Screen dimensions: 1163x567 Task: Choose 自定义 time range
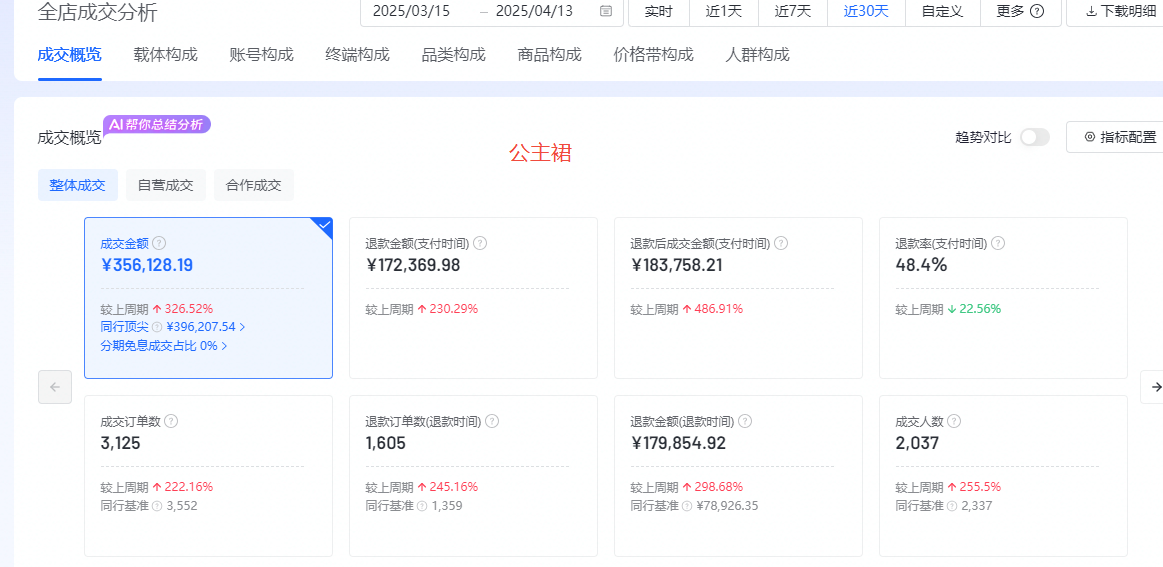942,11
